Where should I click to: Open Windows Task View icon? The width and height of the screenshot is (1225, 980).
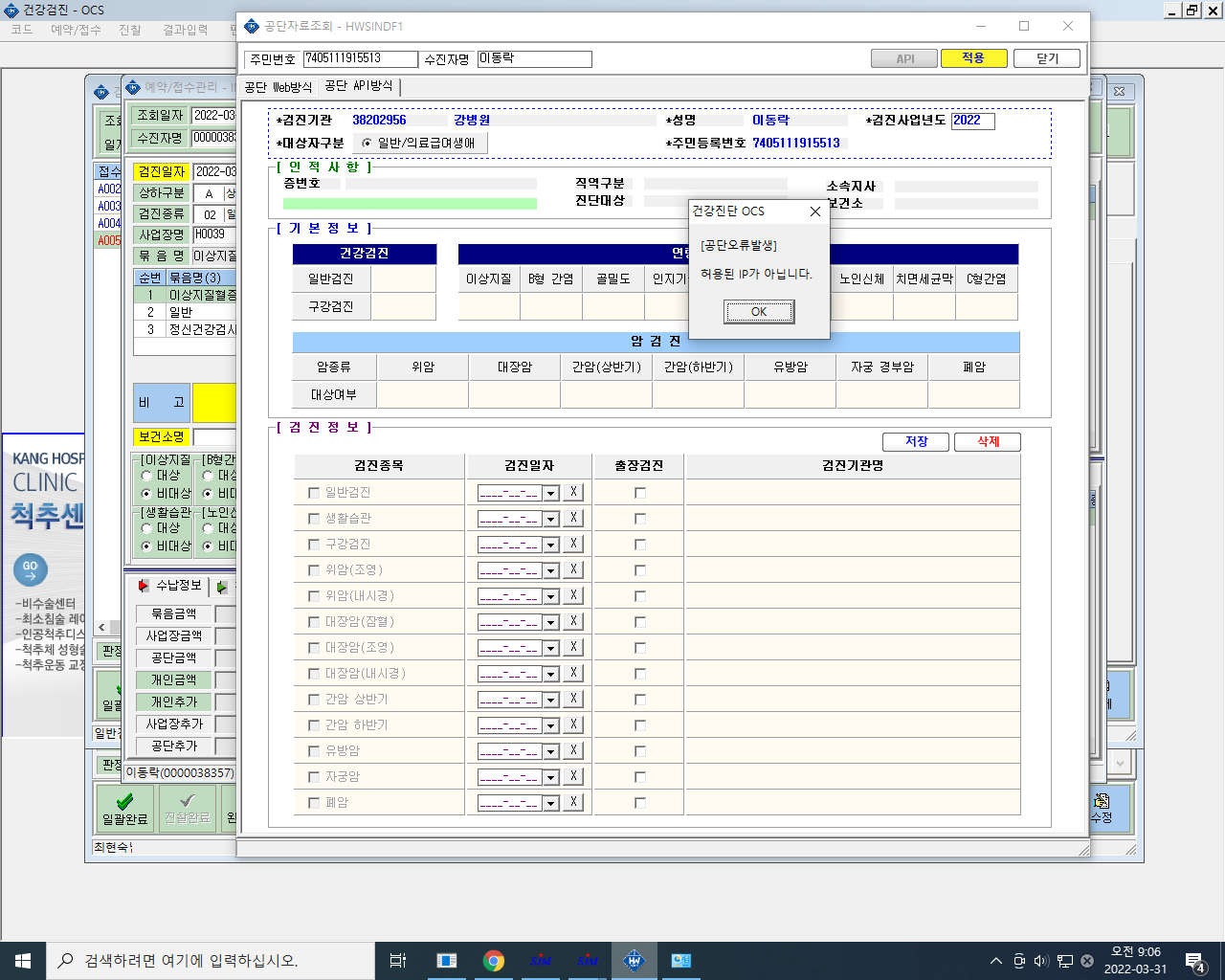coord(398,961)
